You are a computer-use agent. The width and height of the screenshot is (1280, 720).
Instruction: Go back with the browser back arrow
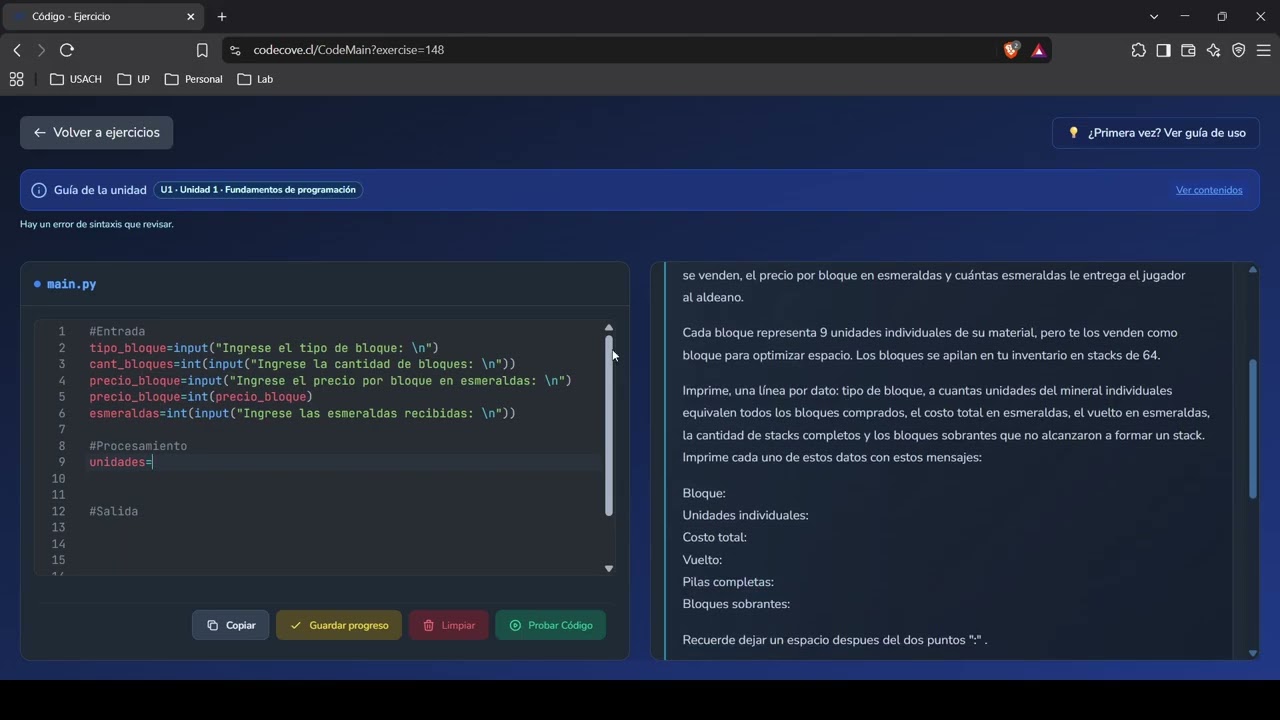click(17, 50)
